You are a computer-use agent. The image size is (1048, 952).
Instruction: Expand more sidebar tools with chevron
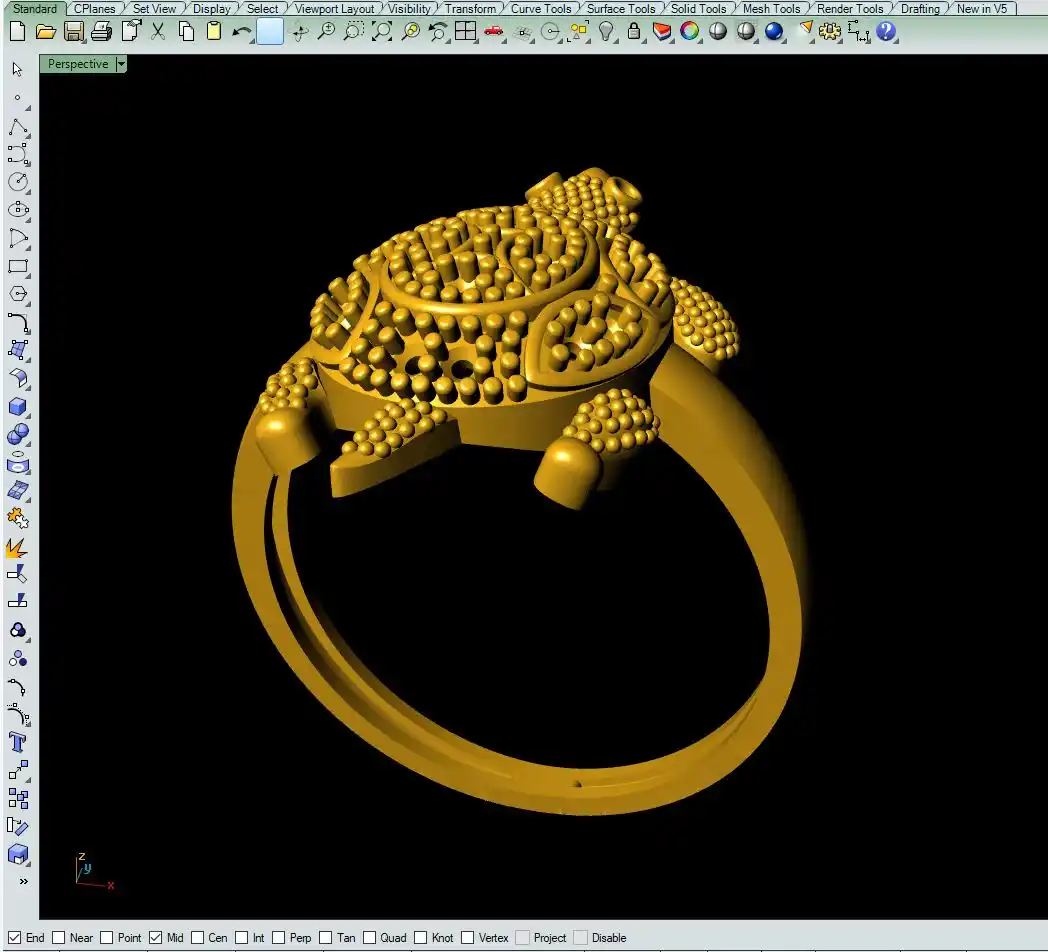(x=22, y=881)
